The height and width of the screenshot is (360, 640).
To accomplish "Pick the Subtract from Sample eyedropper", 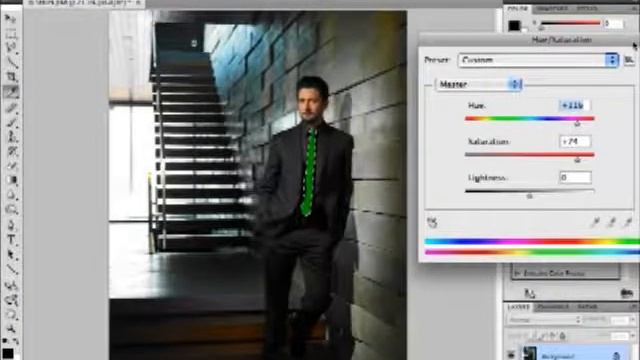I will [628, 222].
